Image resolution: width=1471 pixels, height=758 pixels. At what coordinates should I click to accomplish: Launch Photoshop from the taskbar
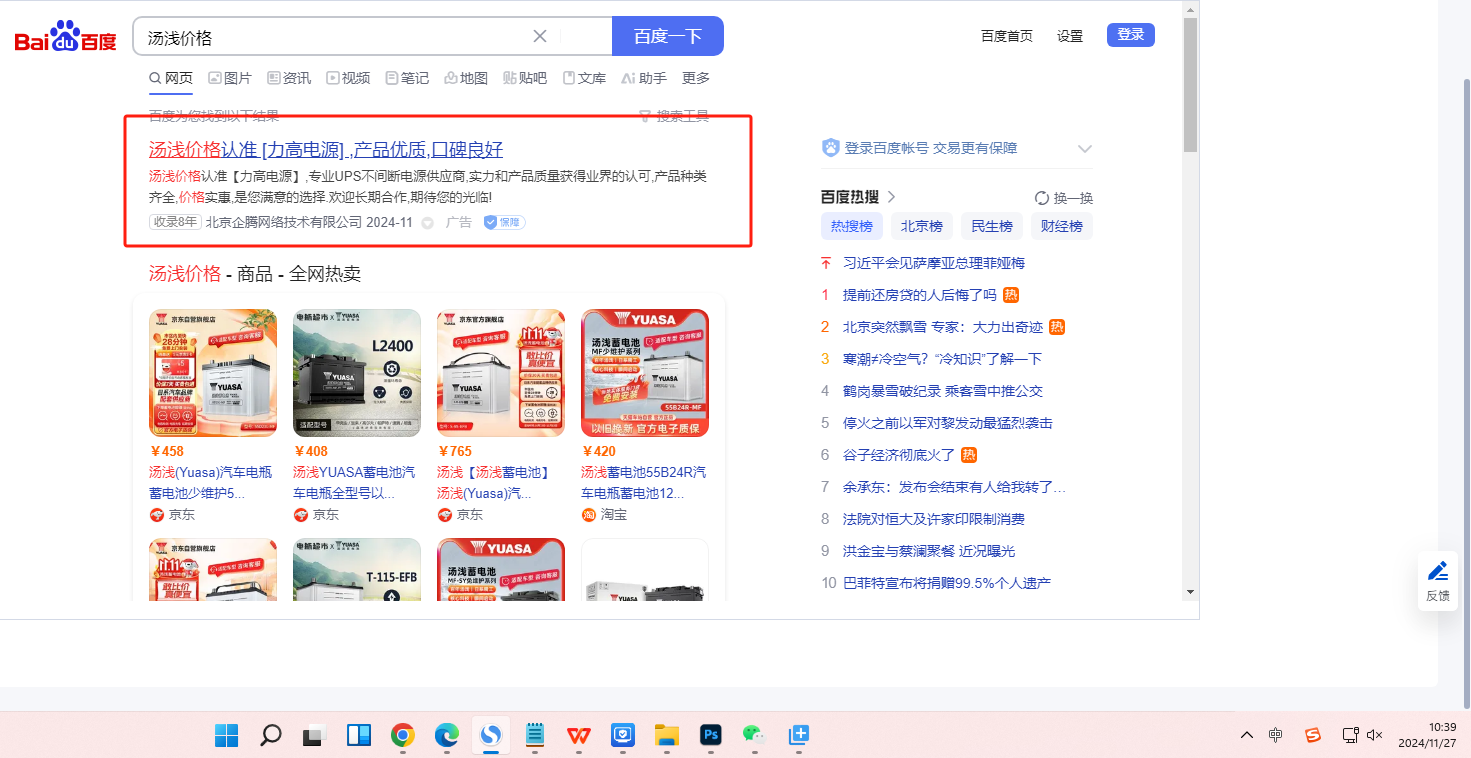[x=711, y=736]
